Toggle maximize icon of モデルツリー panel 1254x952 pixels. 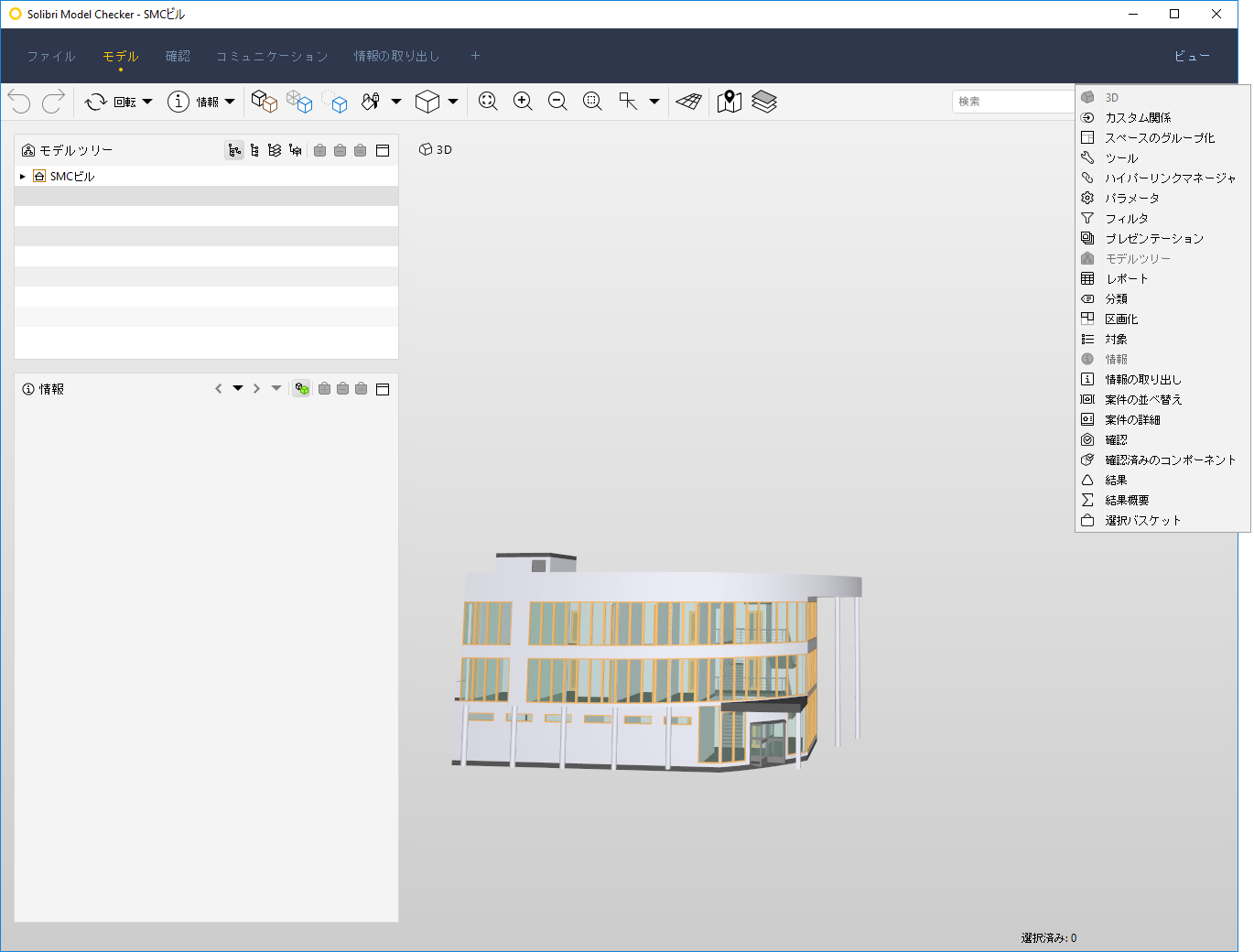[x=383, y=150]
